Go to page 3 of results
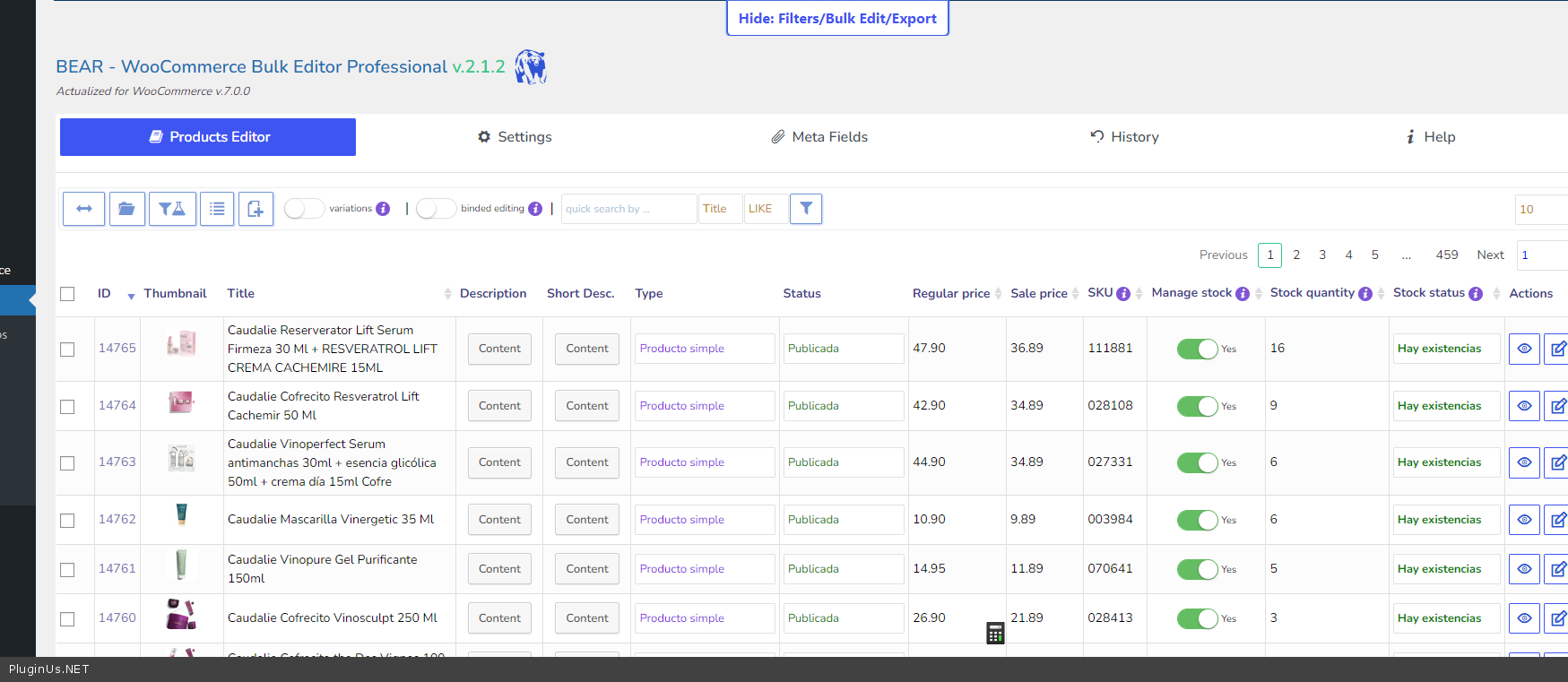 tap(1322, 255)
